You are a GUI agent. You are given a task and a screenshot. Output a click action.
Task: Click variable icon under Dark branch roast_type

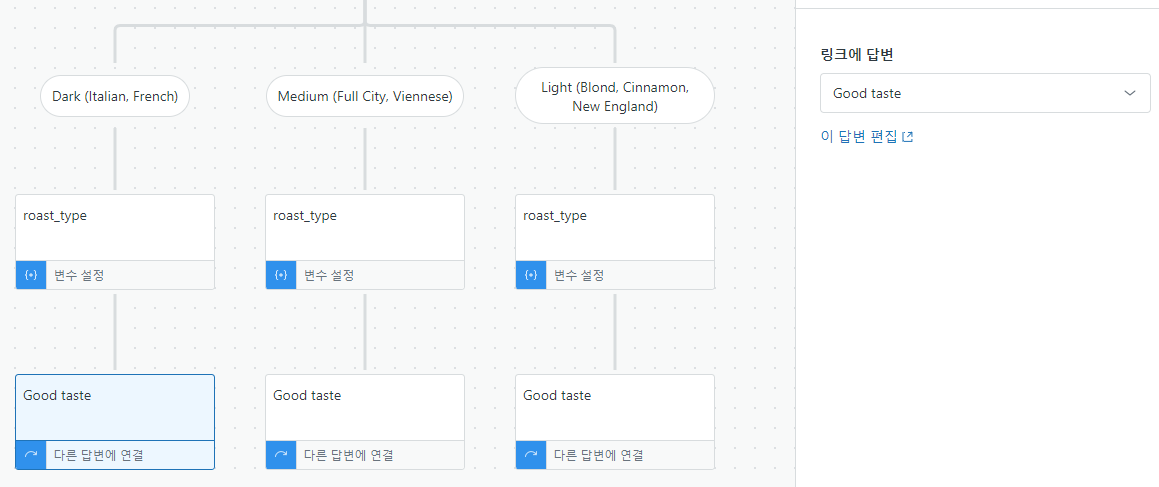(31, 275)
